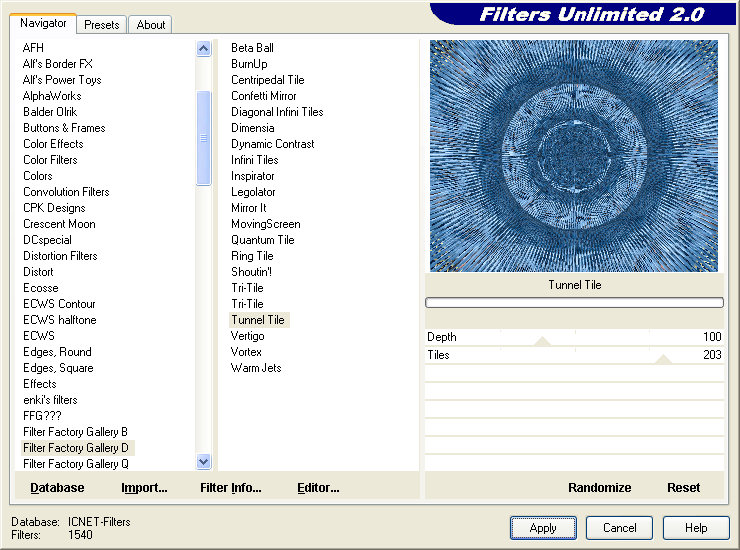
Task: Choose the Inspirator filter
Action: tap(252, 176)
